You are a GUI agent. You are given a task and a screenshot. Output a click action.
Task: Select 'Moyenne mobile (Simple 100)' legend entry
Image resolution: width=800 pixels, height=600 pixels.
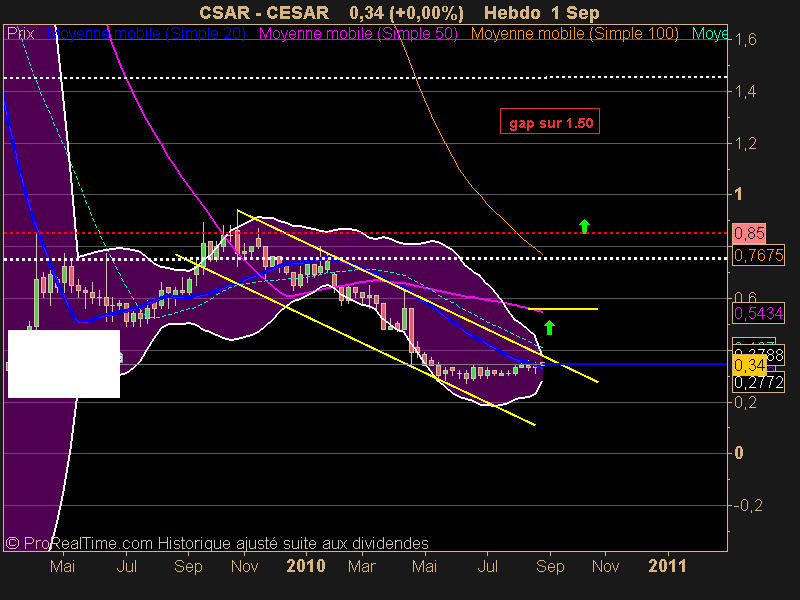pos(574,34)
